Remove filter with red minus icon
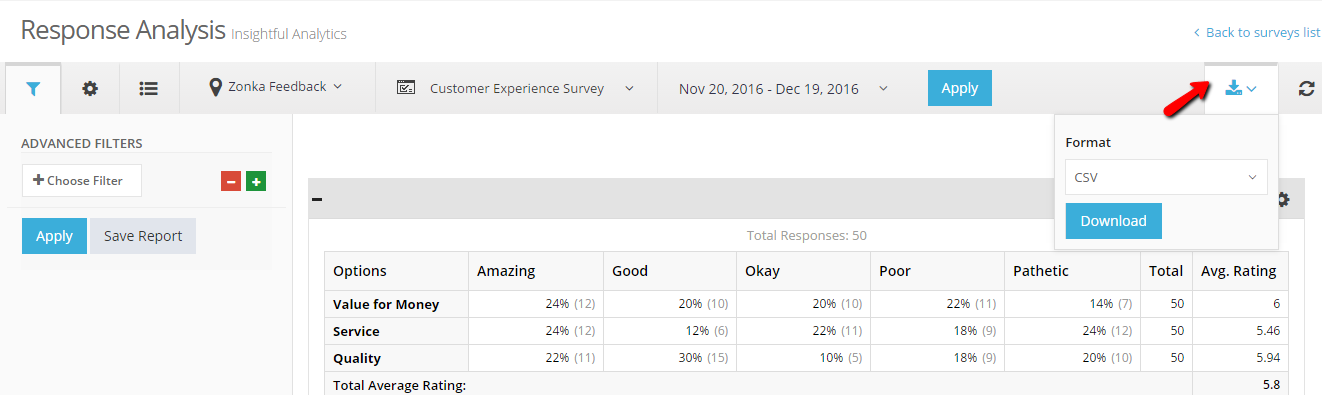This screenshot has width=1322, height=395. [231, 181]
